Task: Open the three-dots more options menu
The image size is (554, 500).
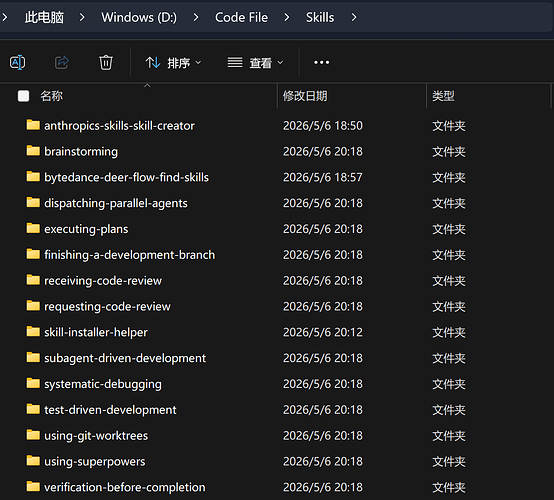Action: coord(322,63)
